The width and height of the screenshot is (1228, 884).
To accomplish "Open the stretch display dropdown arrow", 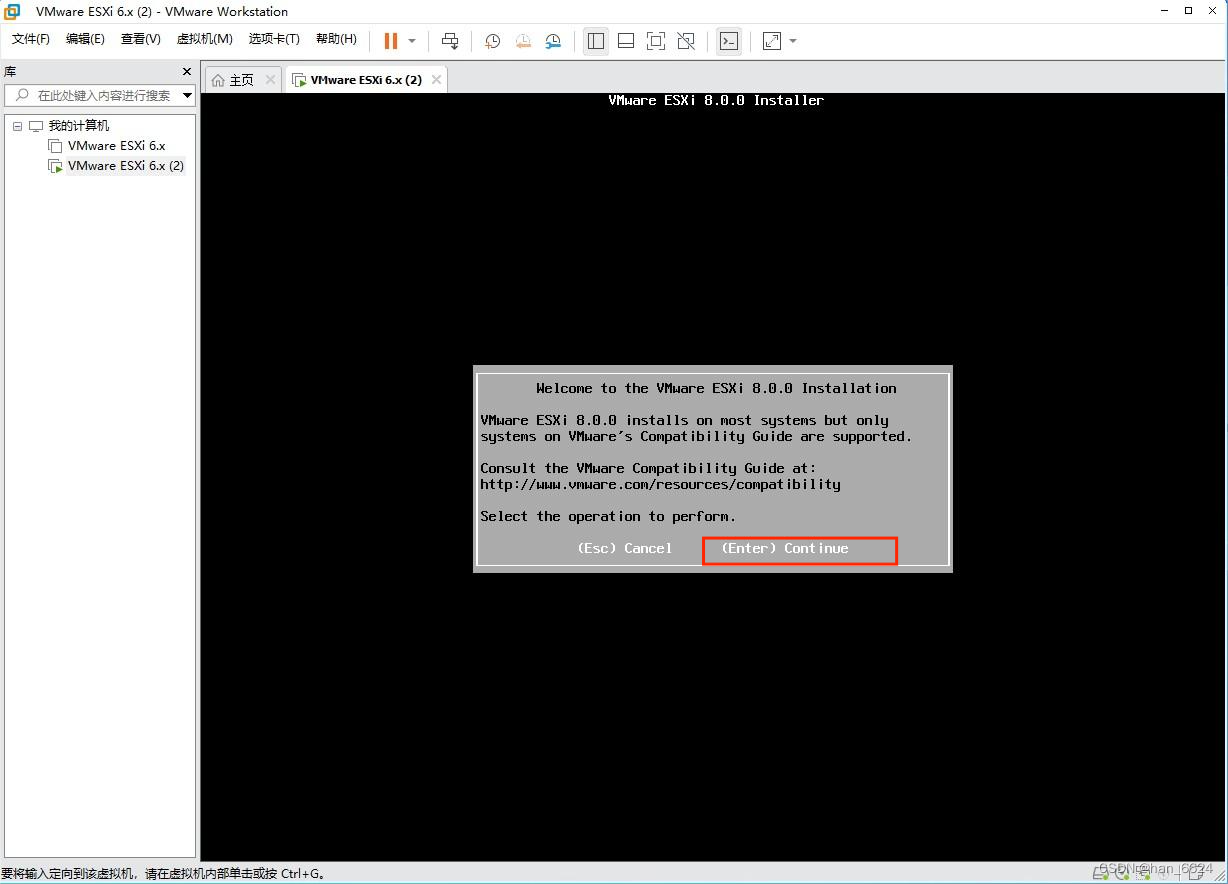I will click(x=793, y=41).
